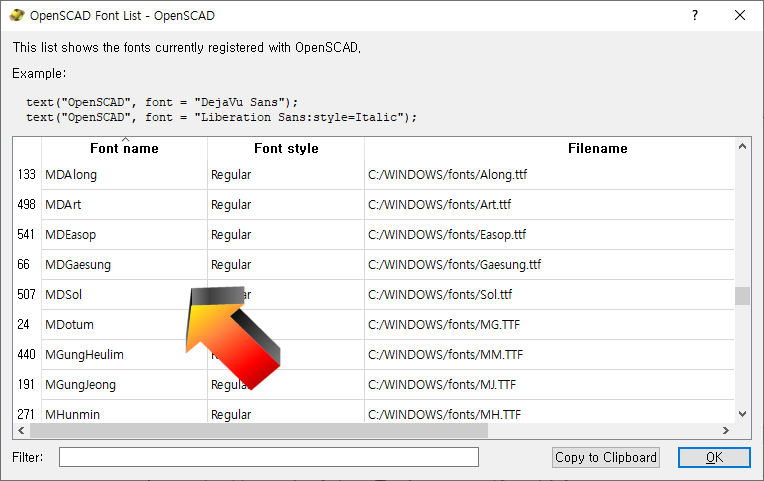The image size is (764, 481).
Task: Sort by Font name column header
Action: pos(124,148)
